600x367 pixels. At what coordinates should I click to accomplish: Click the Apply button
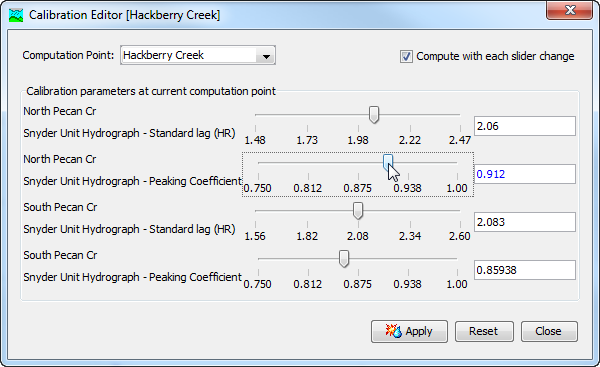click(x=409, y=331)
